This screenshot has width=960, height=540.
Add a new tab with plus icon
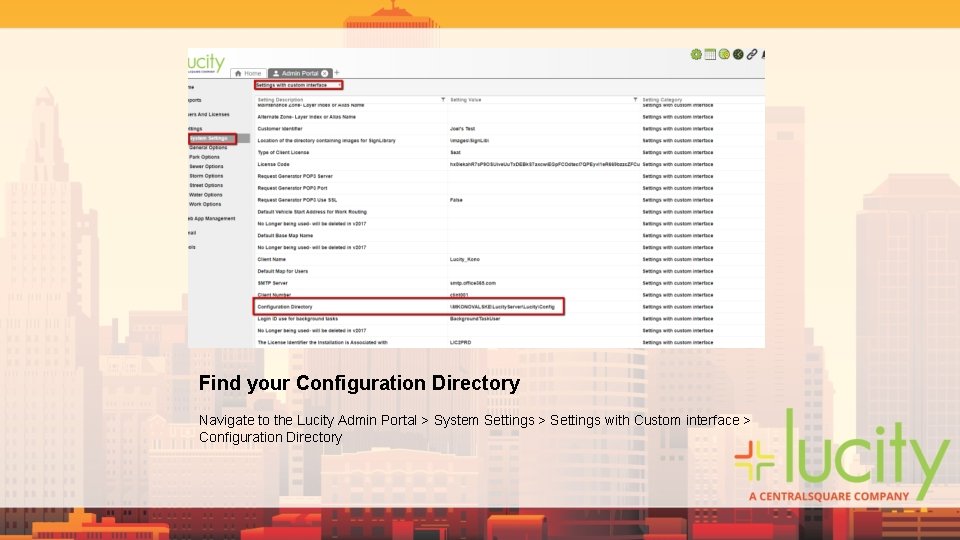coord(337,73)
